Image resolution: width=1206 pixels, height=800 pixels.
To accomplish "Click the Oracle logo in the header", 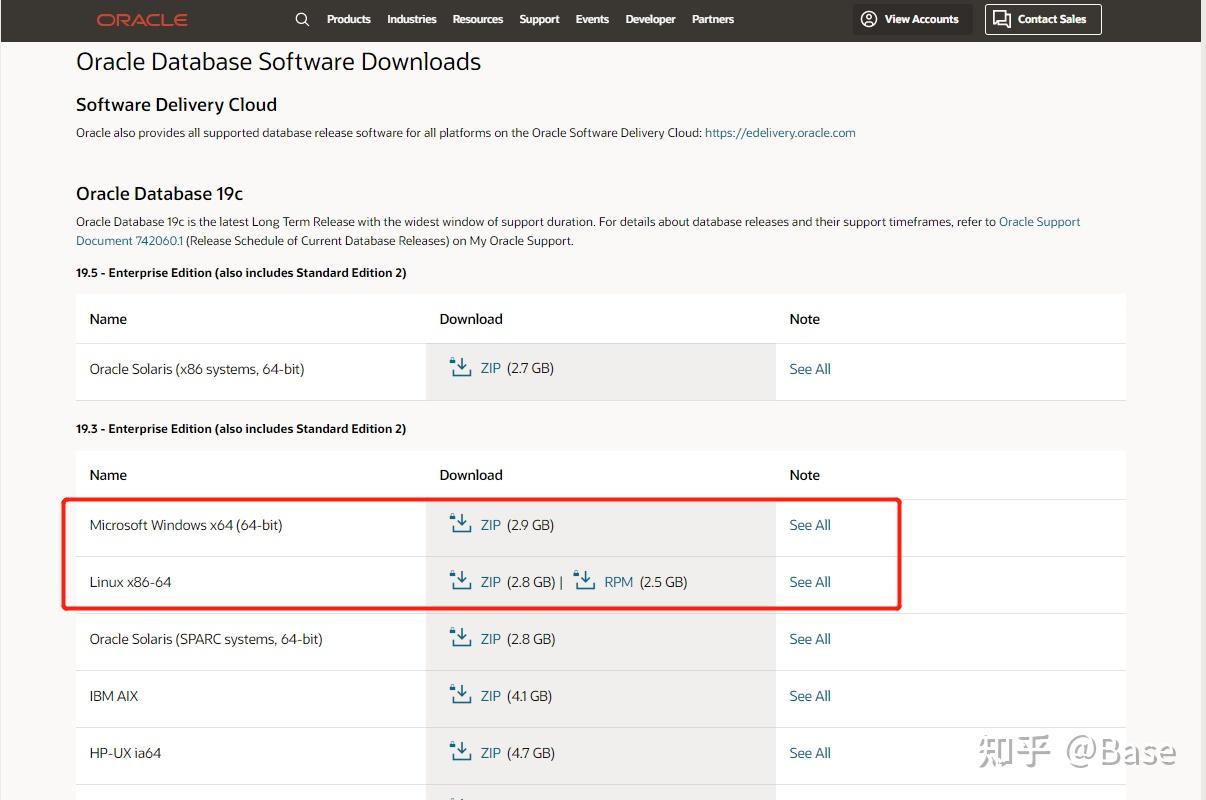I will (142, 20).
